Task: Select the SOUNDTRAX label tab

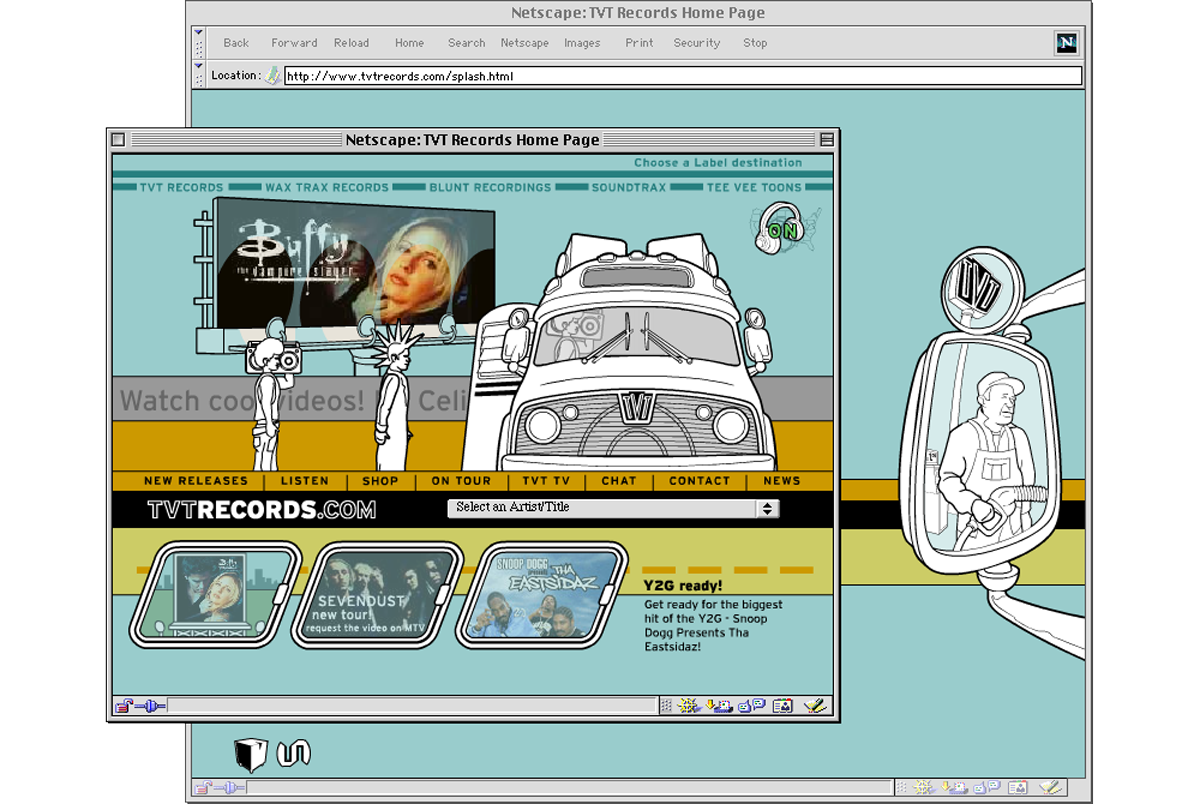Action: click(x=629, y=187)
